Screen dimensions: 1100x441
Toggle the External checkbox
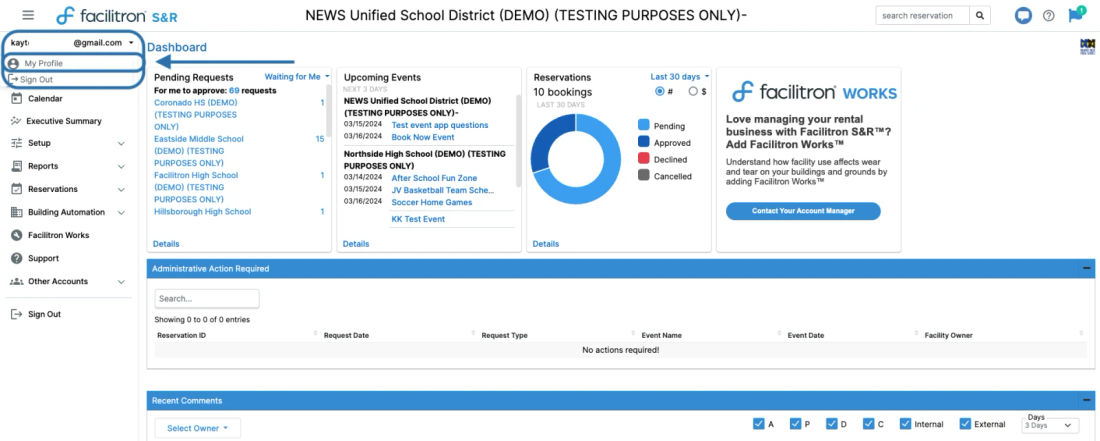pyautogui.click(x=965, y=423)
